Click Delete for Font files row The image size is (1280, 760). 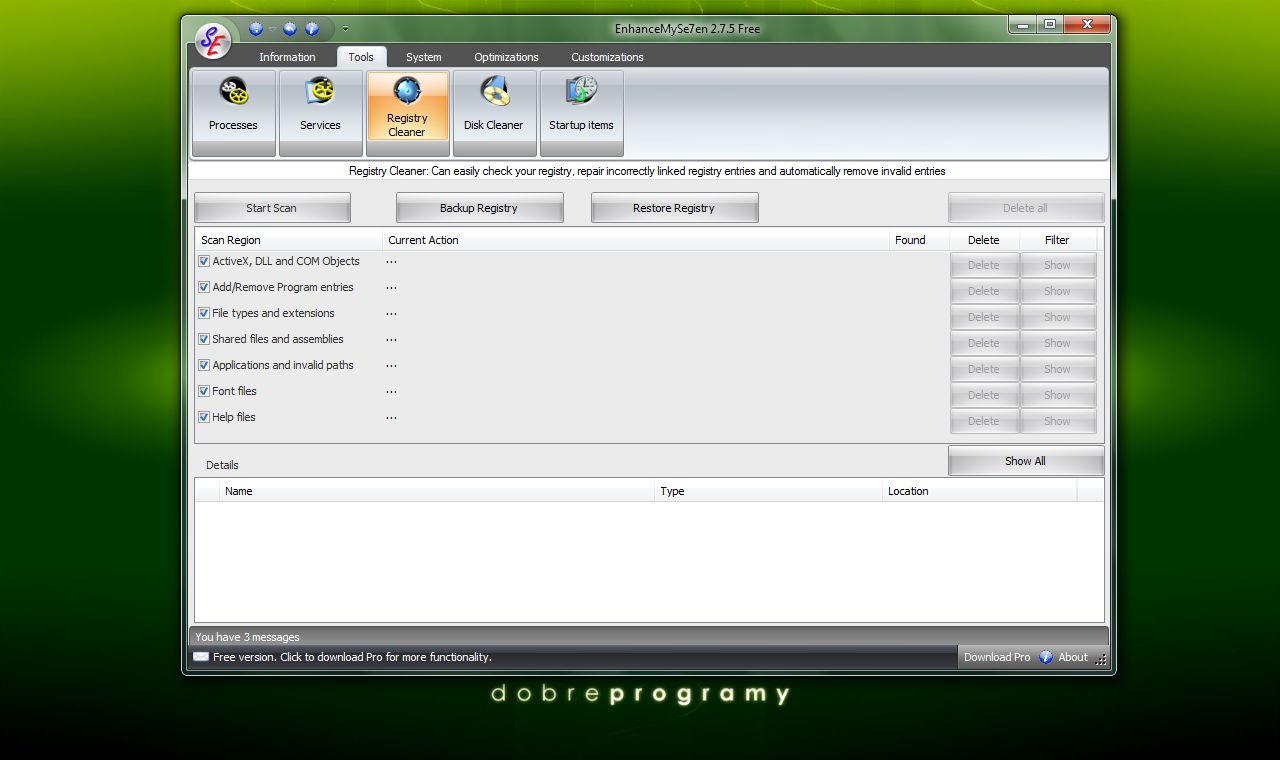(984, 395)
